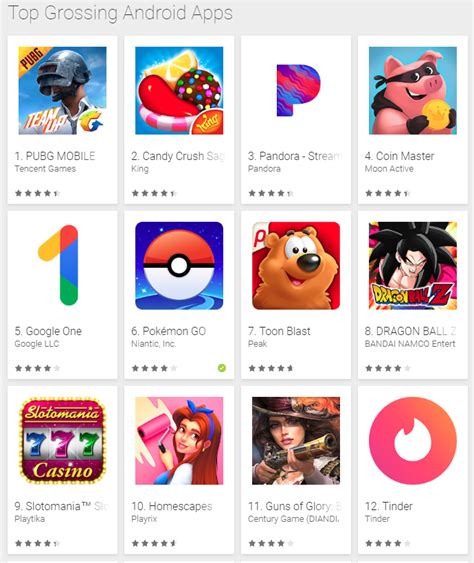The width and height of the screenshot is (474, 563).
Task: Click the Dragon Ball Z icon
Action: pyautogui.click(x=413, y=266)
